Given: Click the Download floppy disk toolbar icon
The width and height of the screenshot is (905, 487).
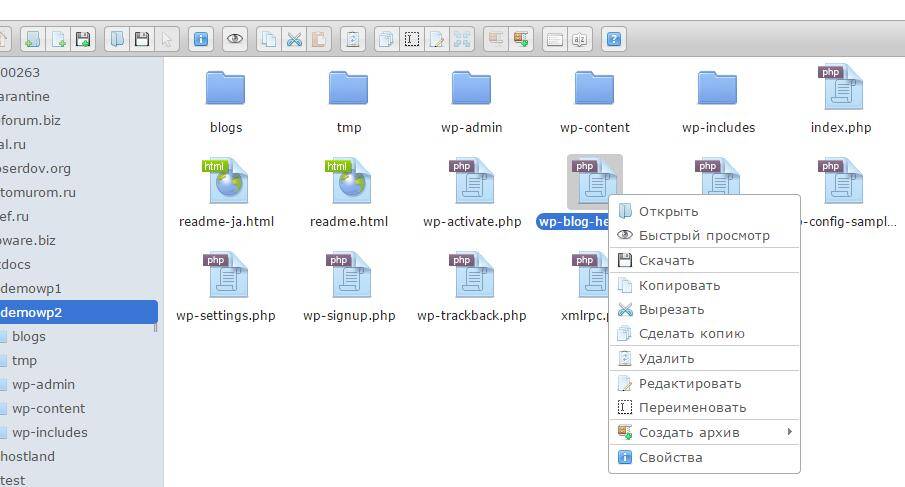Looking at the screenshot, I should point(142,39).
